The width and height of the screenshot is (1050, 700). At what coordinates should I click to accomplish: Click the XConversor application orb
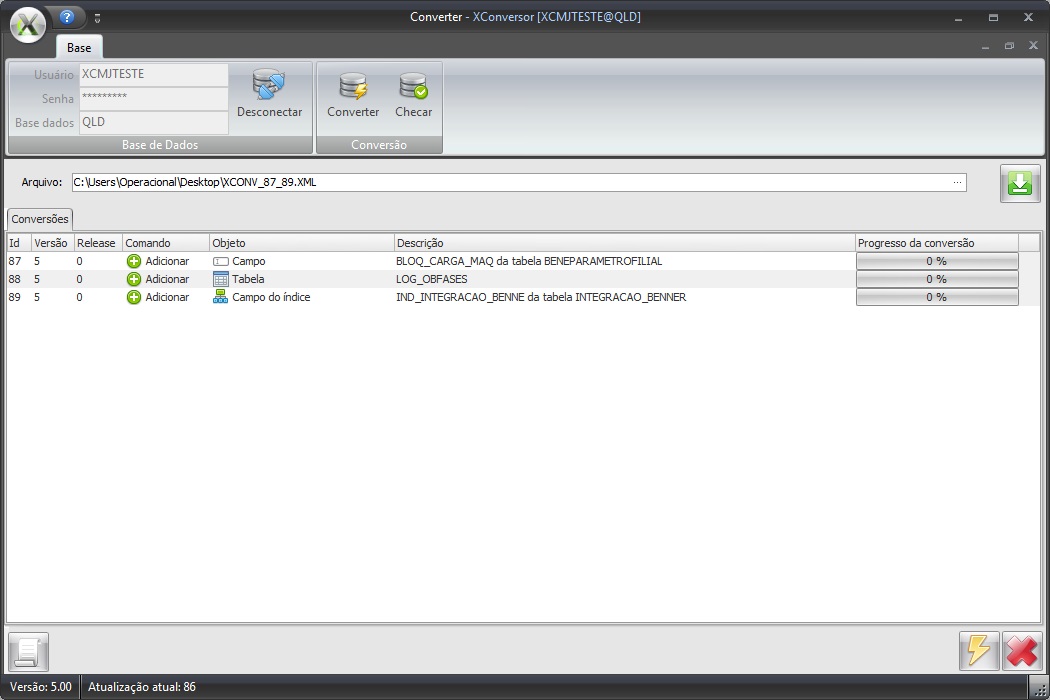tap(28, 24)
